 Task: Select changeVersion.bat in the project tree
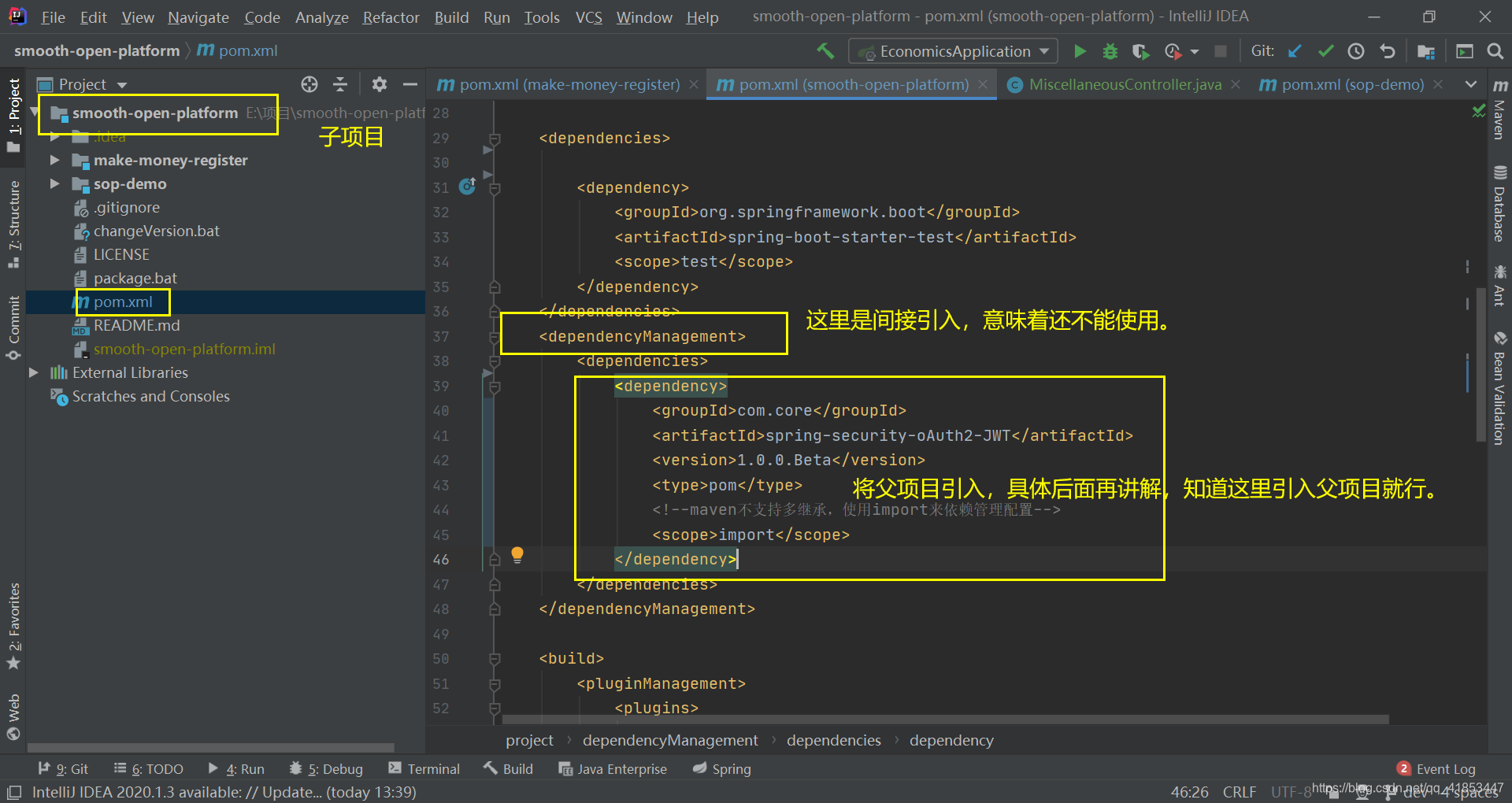coord(156,231)
